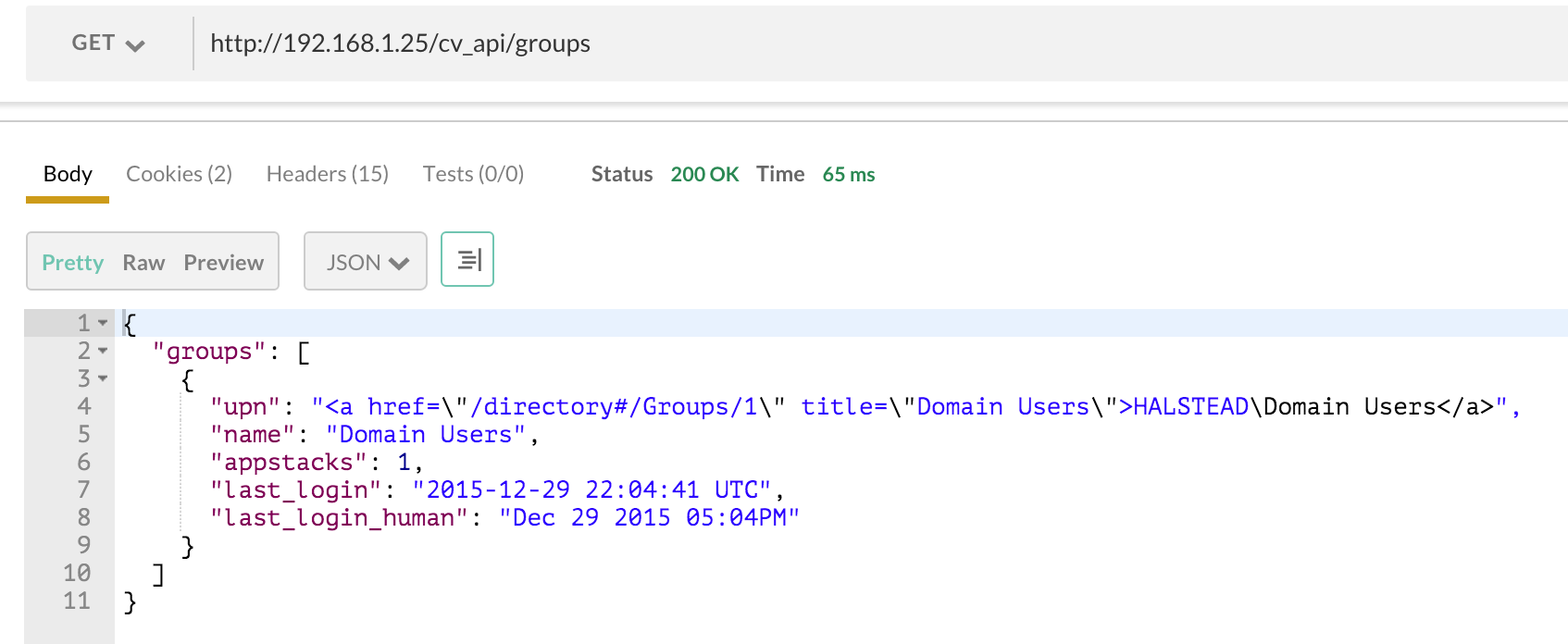1568x644 pixels.
Task: Click the "Domain Users" name value
Action: tap(426, 435)
